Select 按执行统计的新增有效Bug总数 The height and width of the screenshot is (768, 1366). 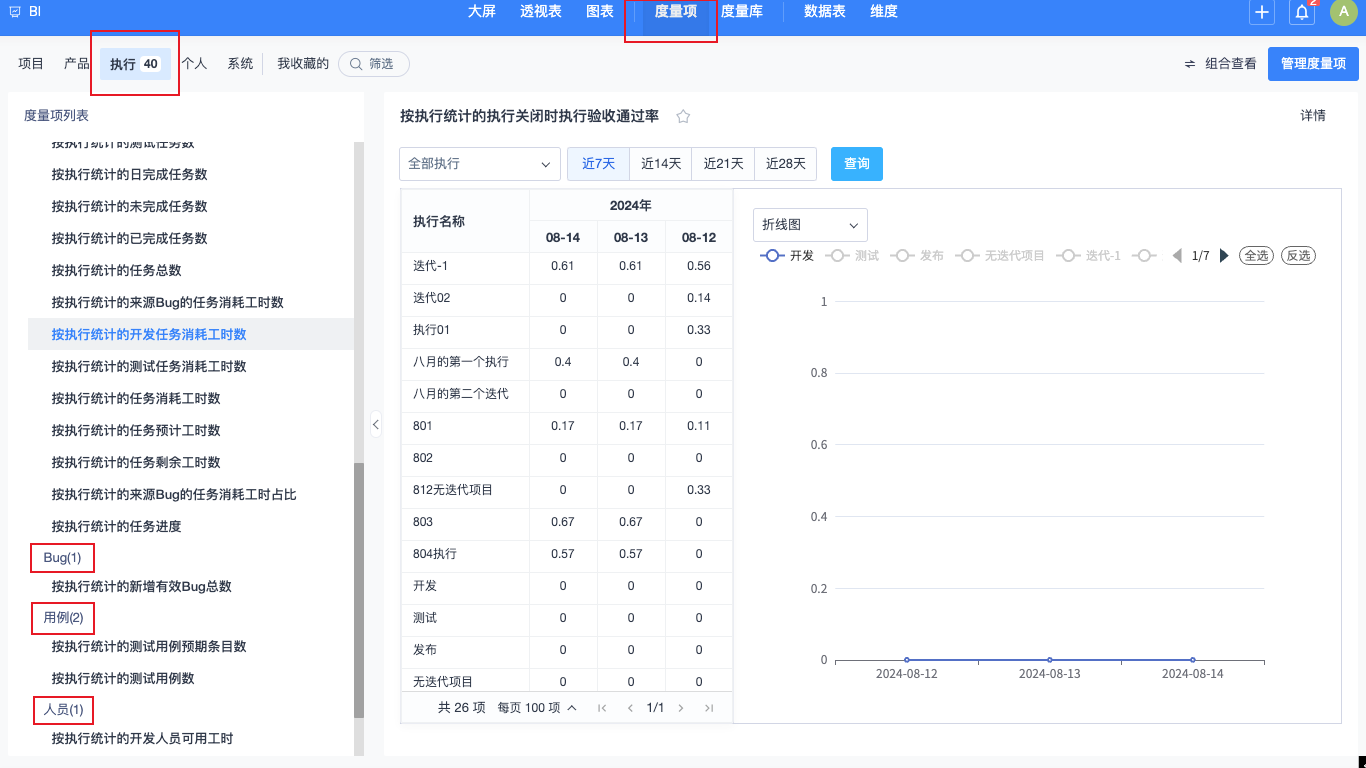click(142, 587)
